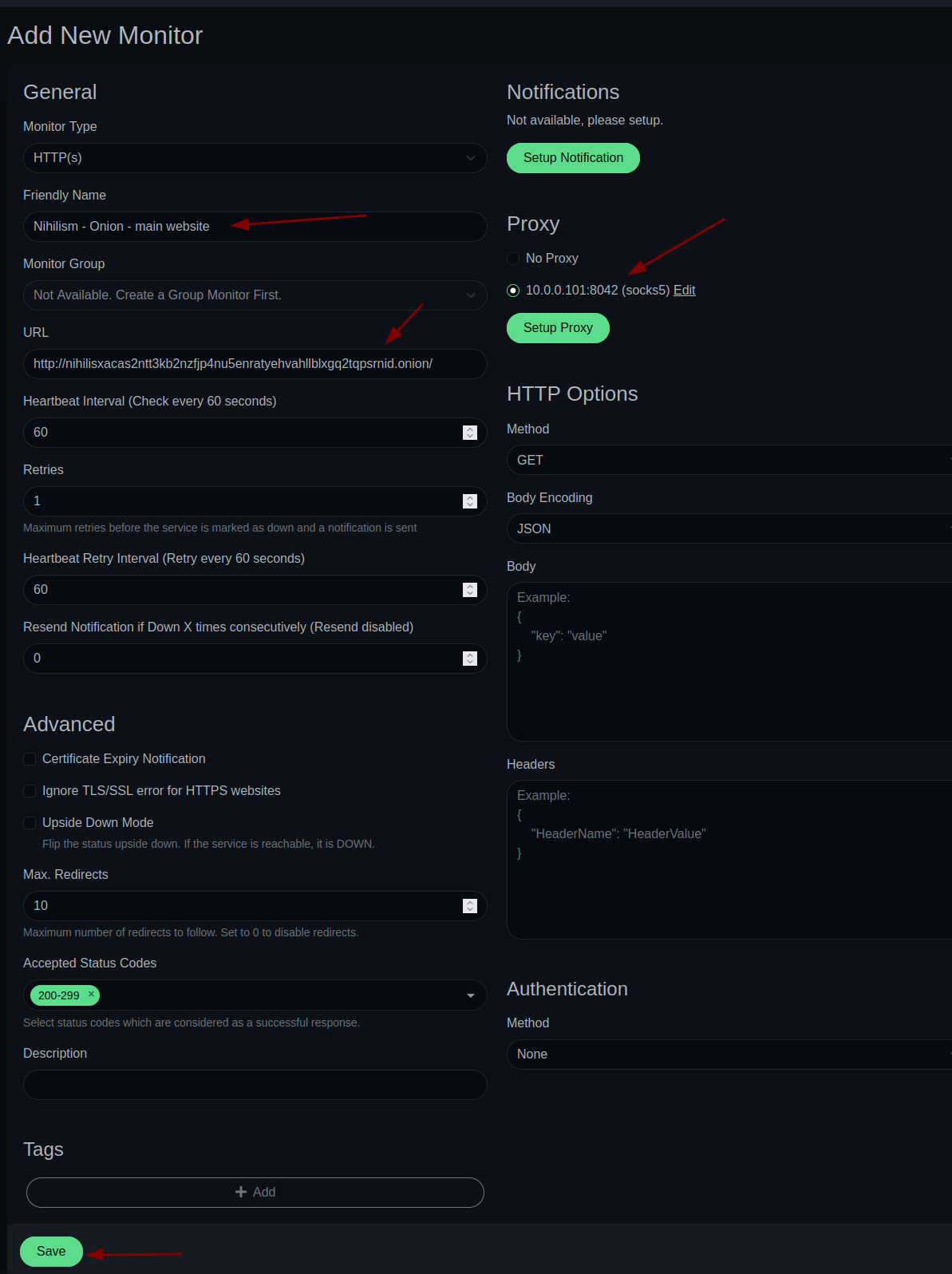
Task: Adjust the Retries spinner arrows
Action: (470, 500)
